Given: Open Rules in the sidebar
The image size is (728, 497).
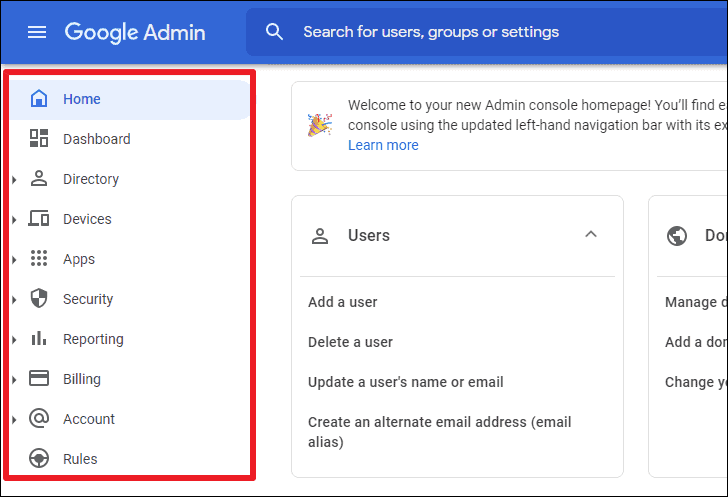Looking at the screenshot, I should pyautogui.click(x=129, y=459).
